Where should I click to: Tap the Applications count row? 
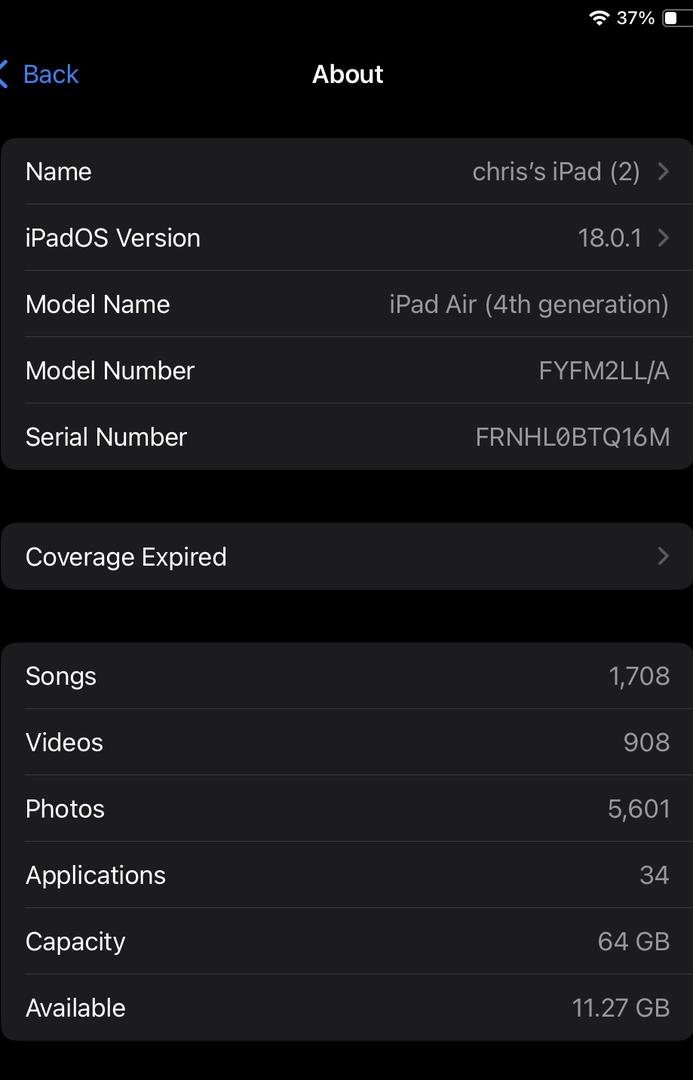[x=346, y=875]
